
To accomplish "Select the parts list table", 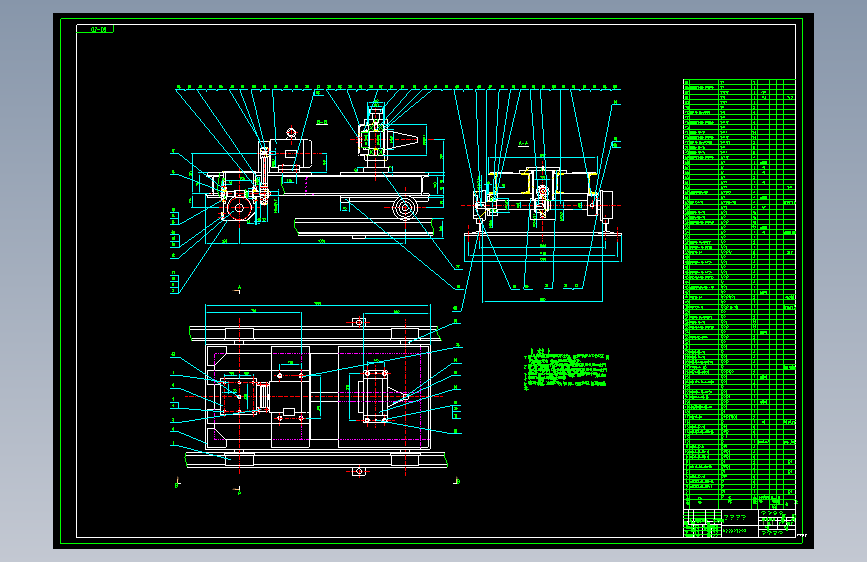I will (739, 292).
